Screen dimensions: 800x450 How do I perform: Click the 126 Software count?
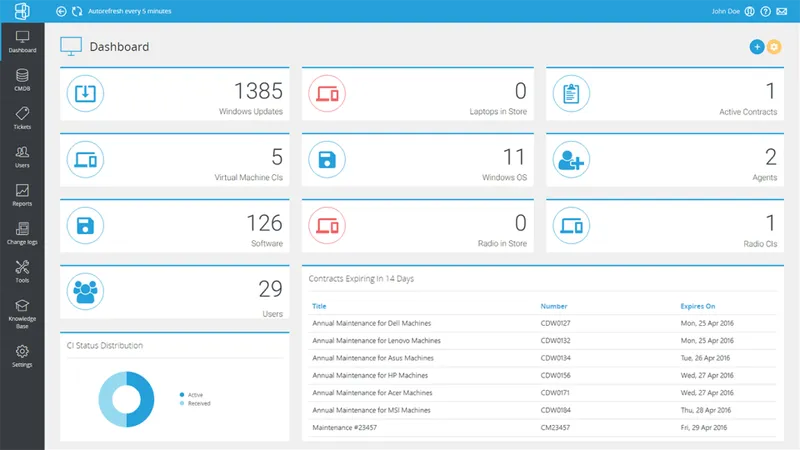point(264,223)
